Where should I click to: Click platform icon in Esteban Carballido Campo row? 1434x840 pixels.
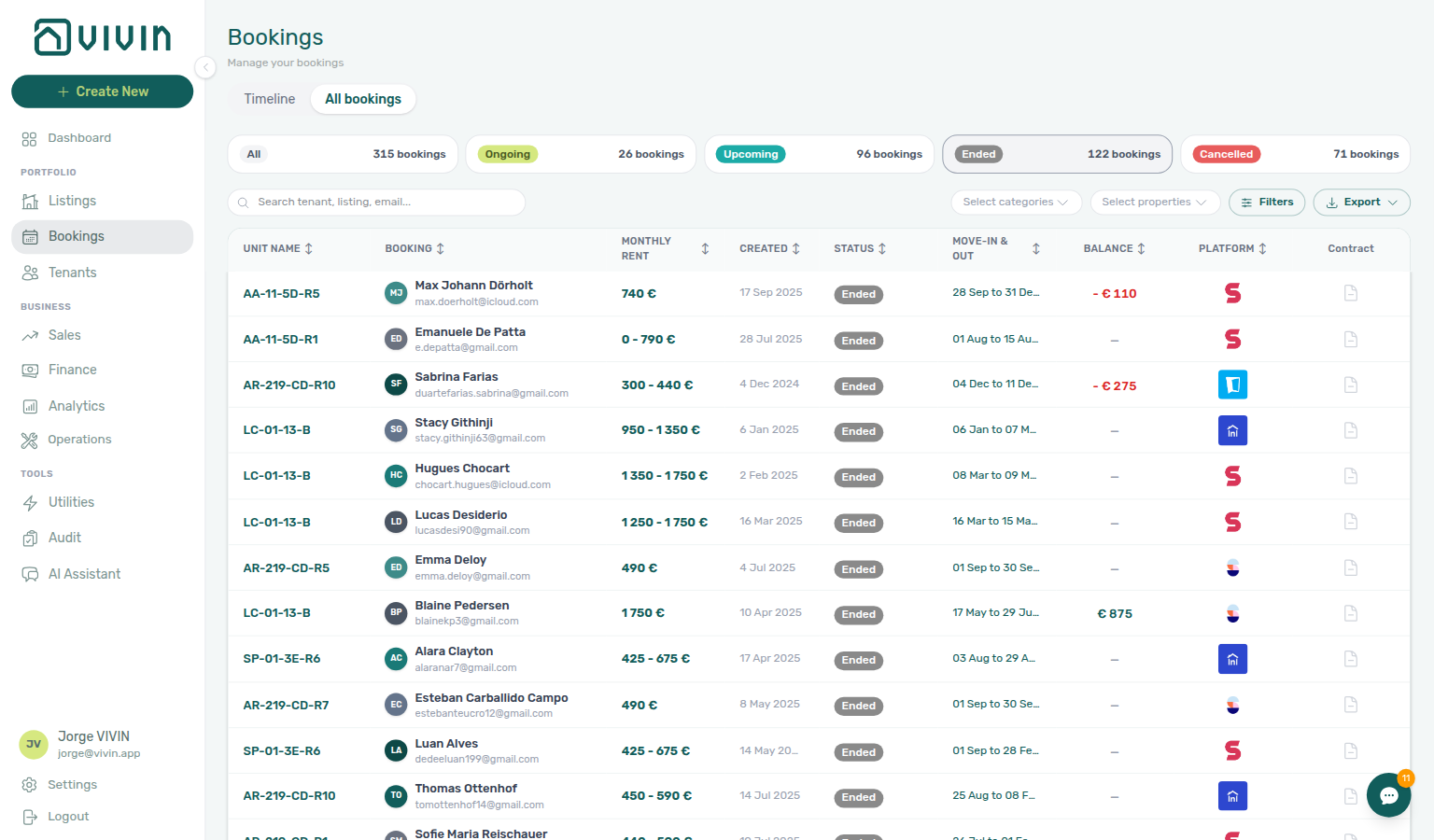(x=1232, y=705)
